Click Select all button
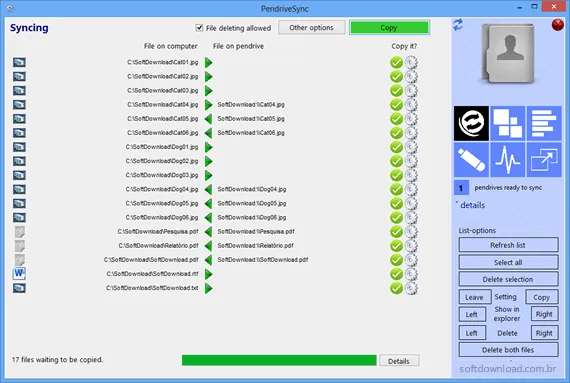 508,262
